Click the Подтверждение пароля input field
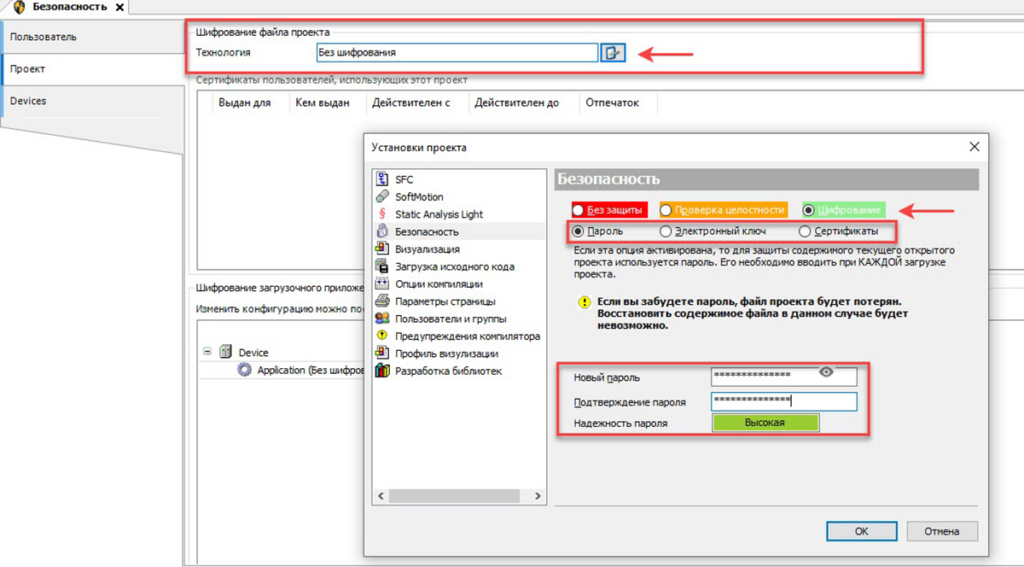Viewport: 1024px width, 567px height. (x=784, y=402)
